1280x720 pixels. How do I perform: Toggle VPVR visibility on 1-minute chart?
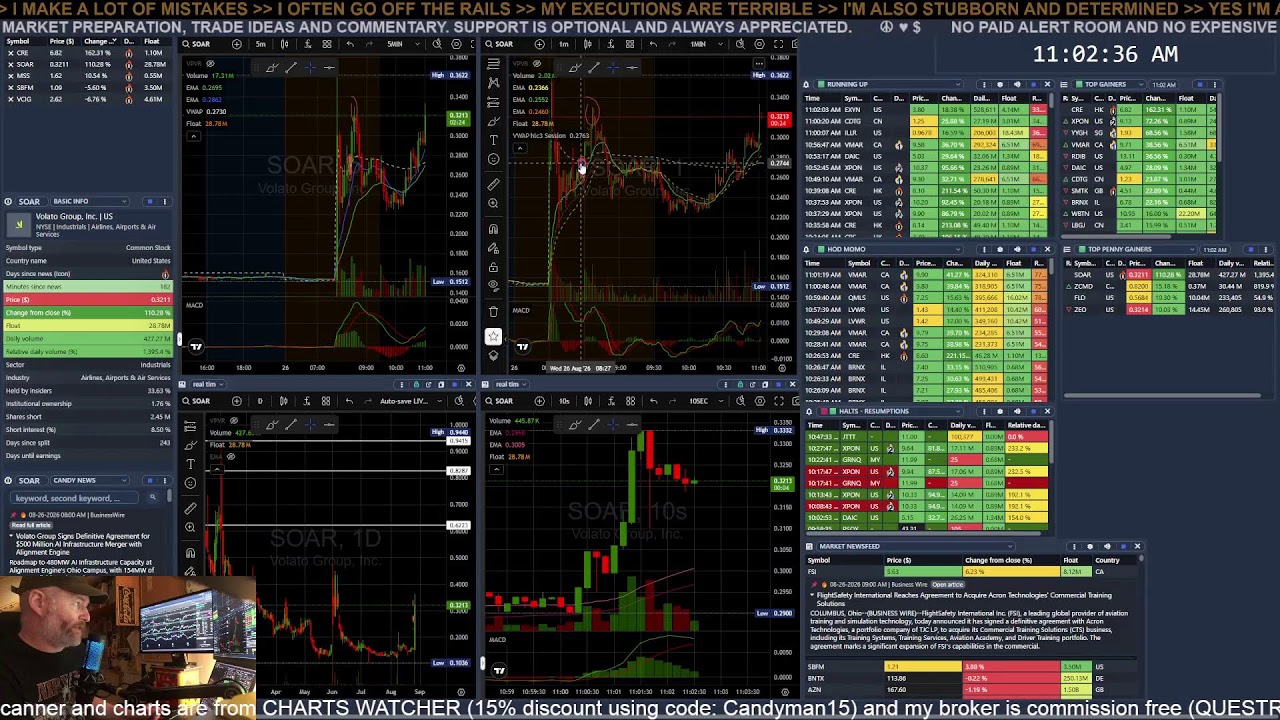537,64
